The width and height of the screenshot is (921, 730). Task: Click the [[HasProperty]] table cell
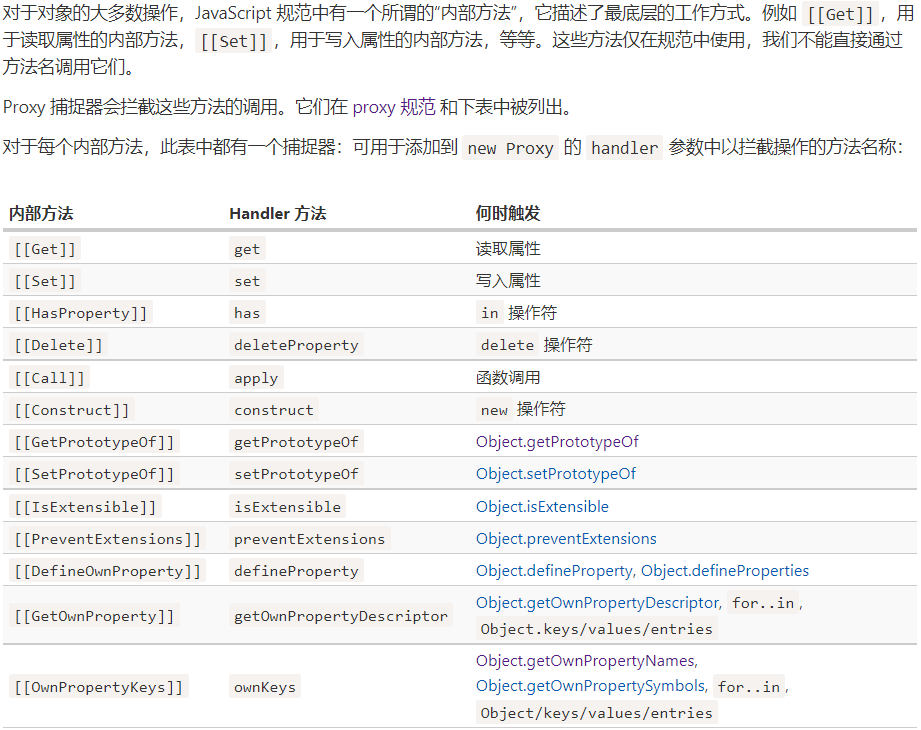[80, 313]
